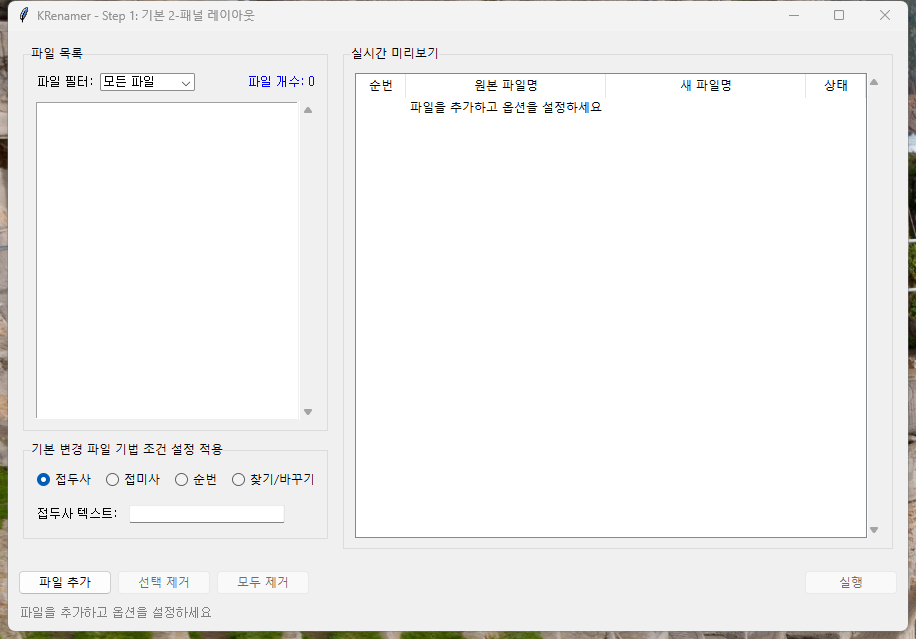Click the down arrow of file list scrollbar
This screenshot has width=916, height=639.
pyautogui.click(x=308, y=411)
